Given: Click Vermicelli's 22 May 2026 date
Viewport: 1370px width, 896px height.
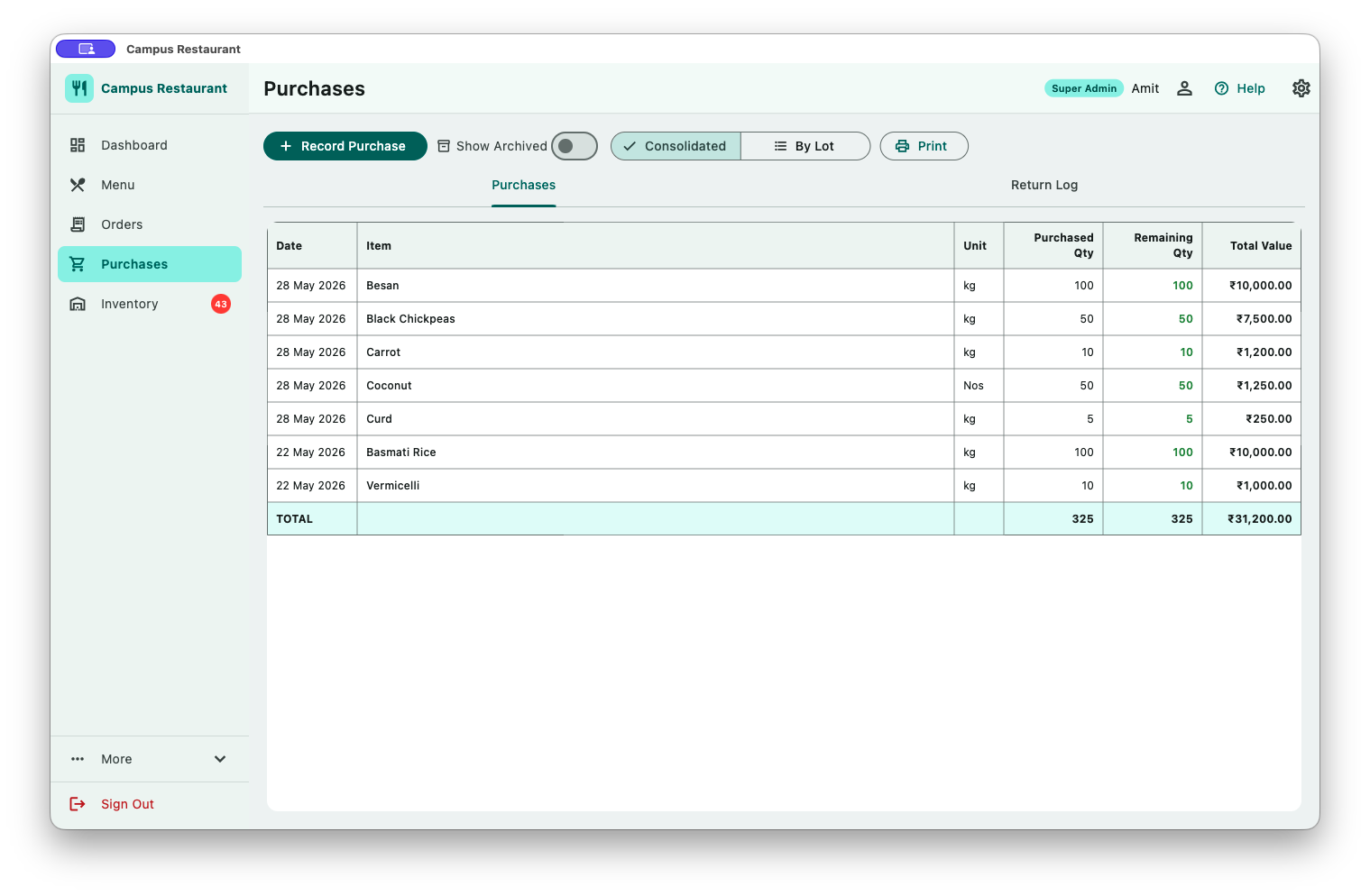Looking at the screenshot, I should click(x=310, y=486).
